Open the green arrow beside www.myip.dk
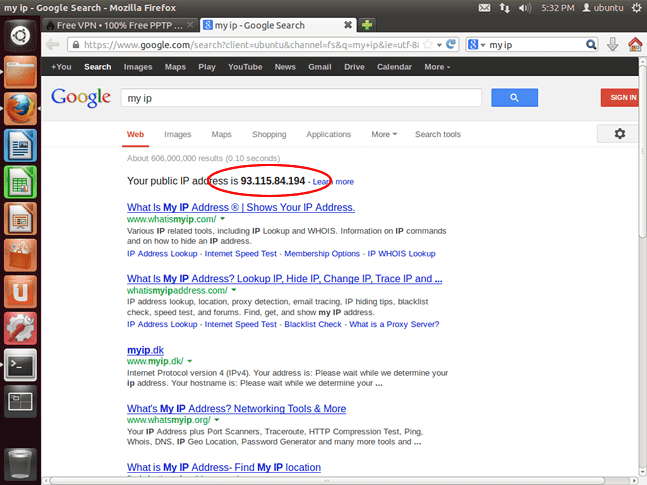 (189, 361)
